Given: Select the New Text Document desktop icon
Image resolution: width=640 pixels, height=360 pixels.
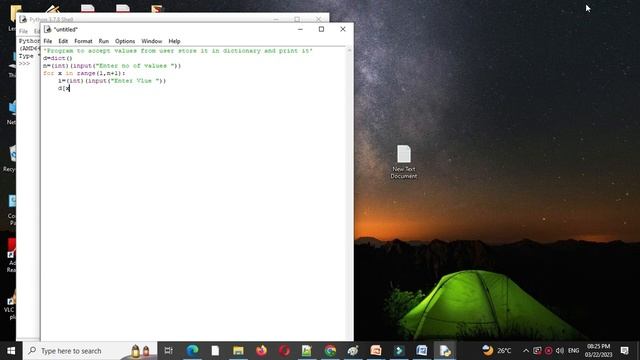Looking at the screenshot, I should pos(404,162).
